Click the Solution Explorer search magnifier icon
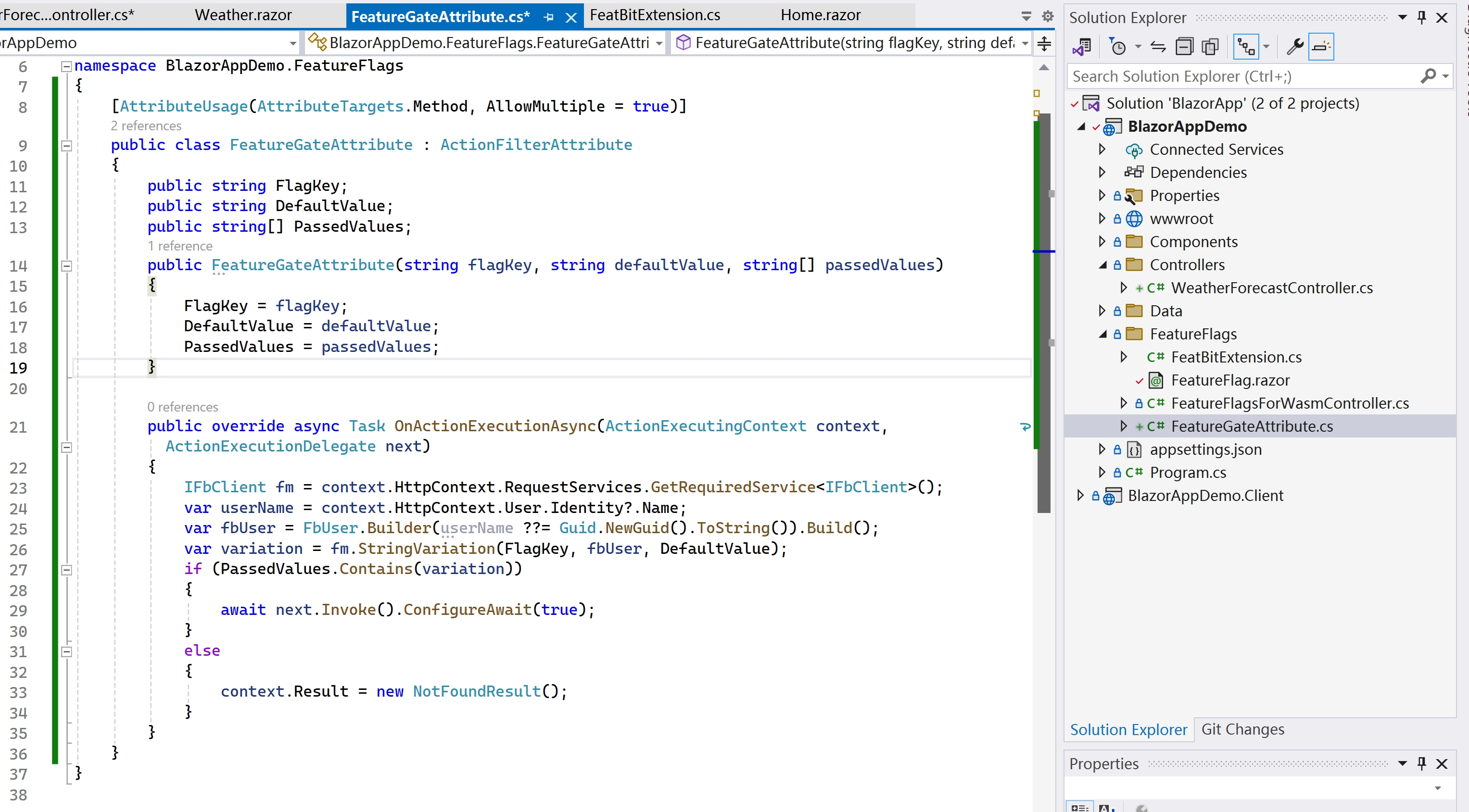The height and width of the screenshot is (812, 1469). (x=1429, y=76)
